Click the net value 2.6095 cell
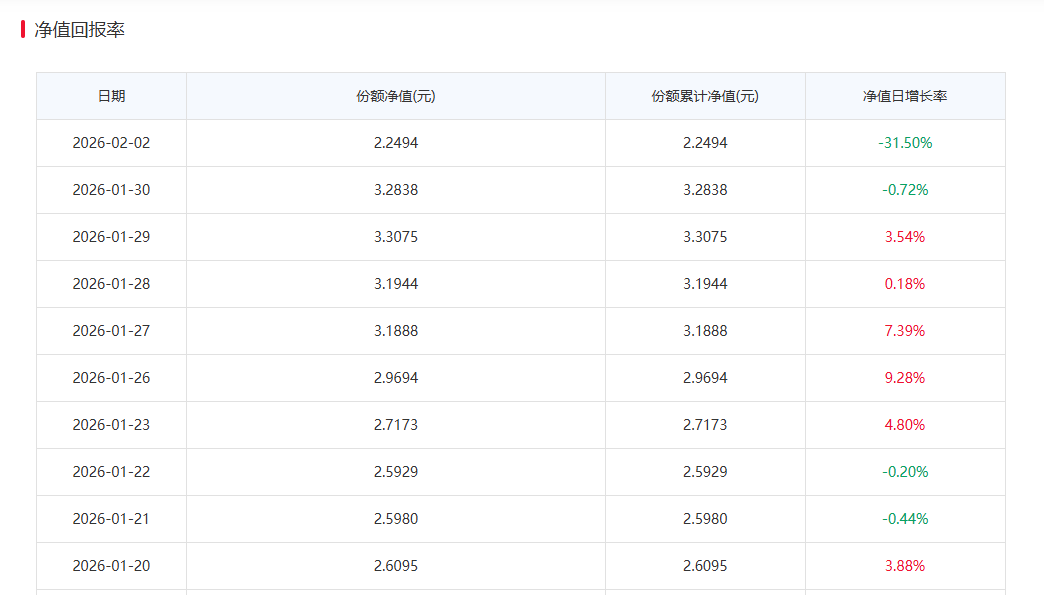Image resolution: width=1044 pixels, height=595 pixels. tap(395, 566)
